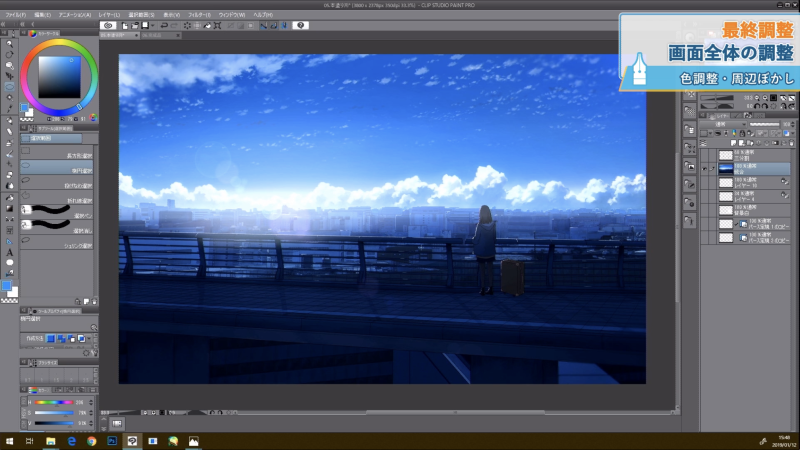Click the V value slider

tap(54, 423)
